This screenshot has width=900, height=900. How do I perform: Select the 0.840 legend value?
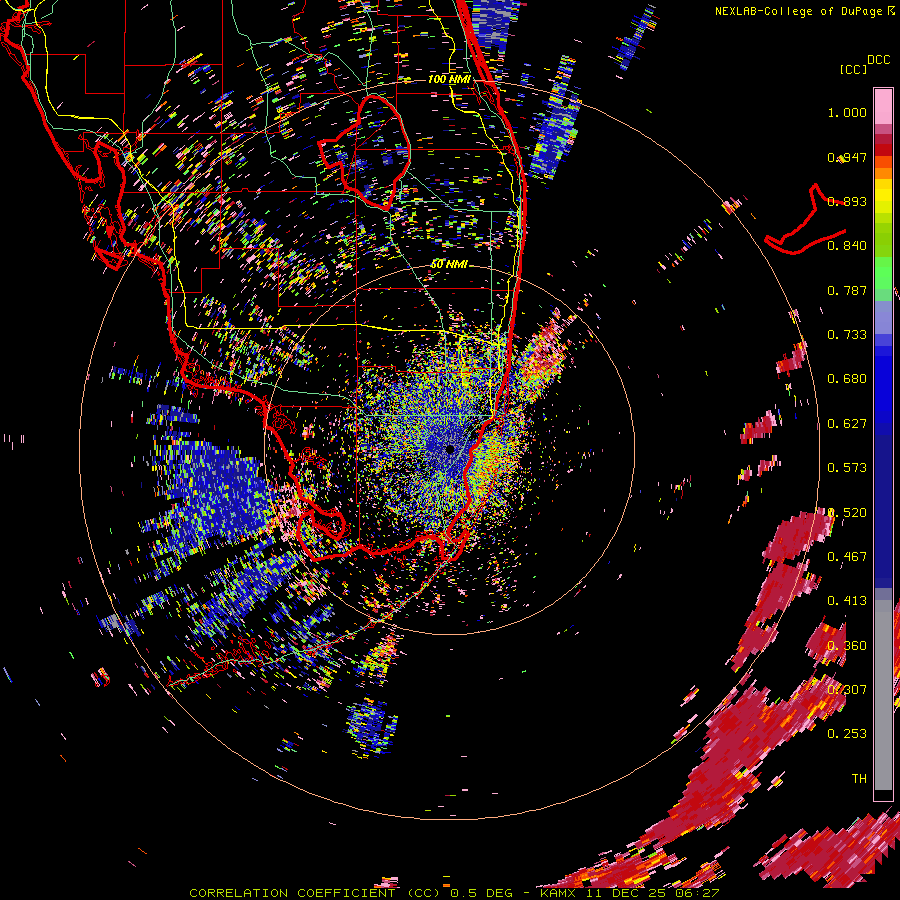(x=847, y=246)
